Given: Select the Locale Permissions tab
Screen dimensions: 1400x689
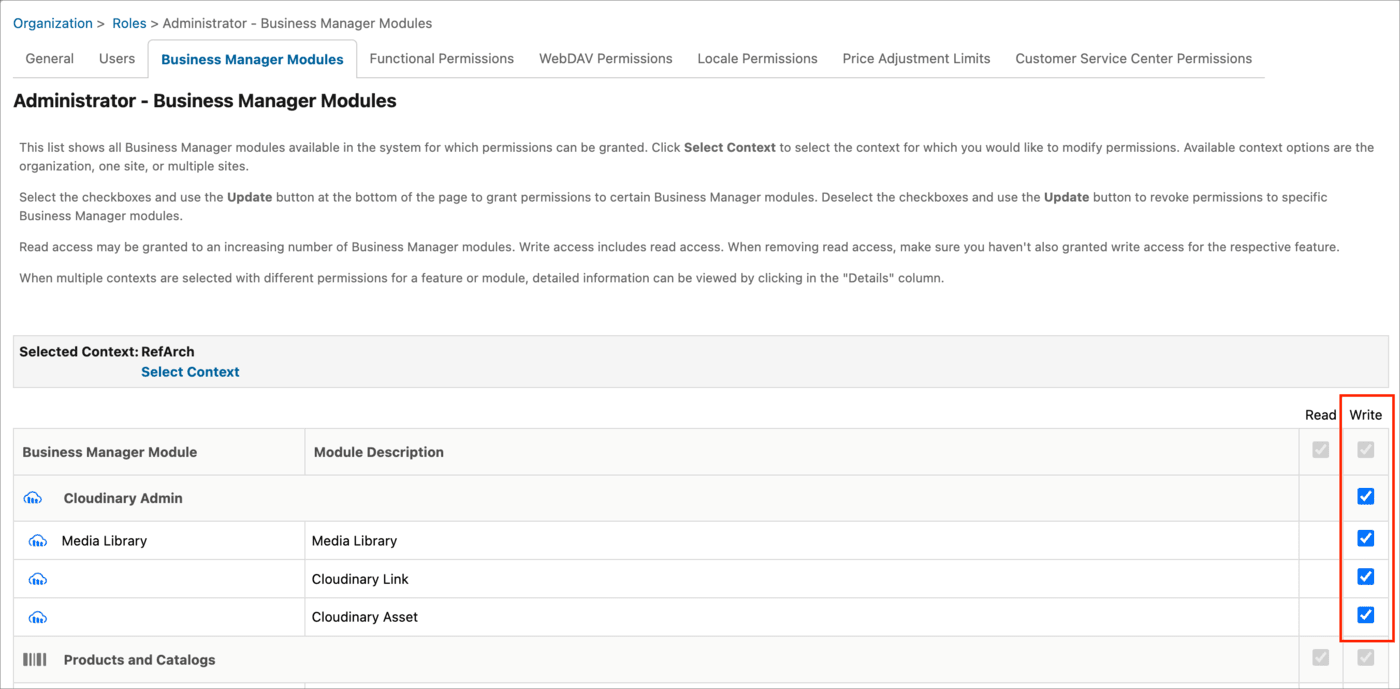Looking at the screenshot, I should 757,58.
